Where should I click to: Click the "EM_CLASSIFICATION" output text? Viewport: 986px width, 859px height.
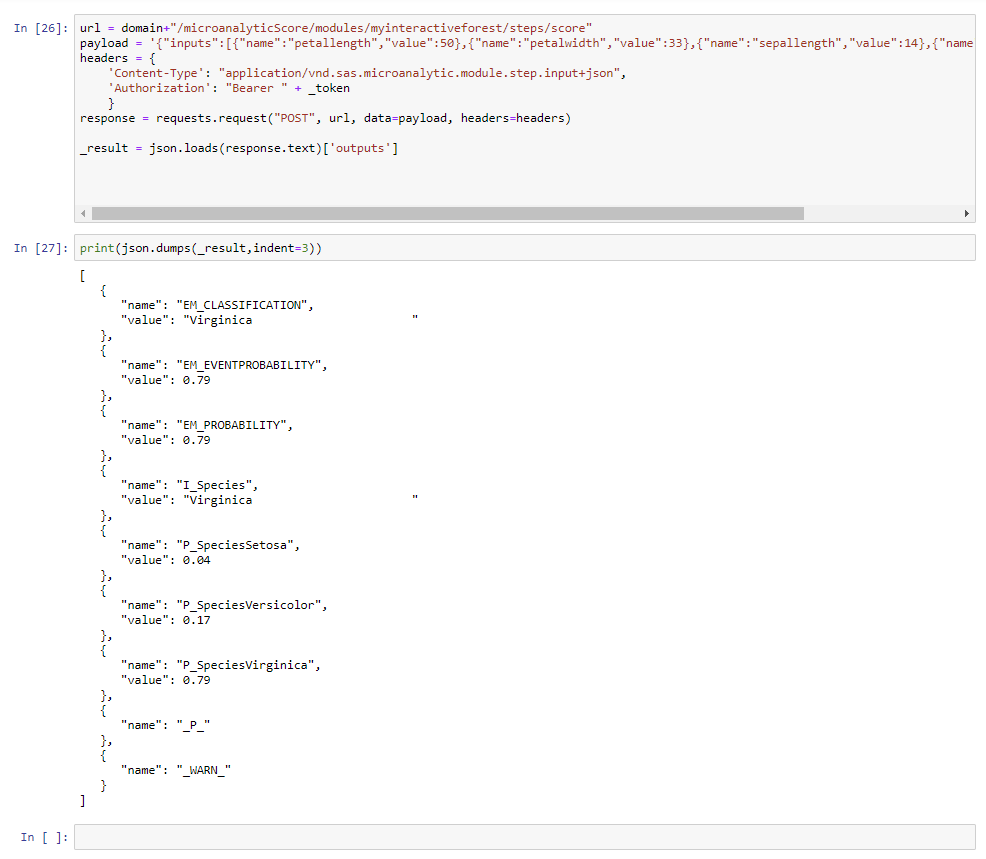(x=250, y=305)
